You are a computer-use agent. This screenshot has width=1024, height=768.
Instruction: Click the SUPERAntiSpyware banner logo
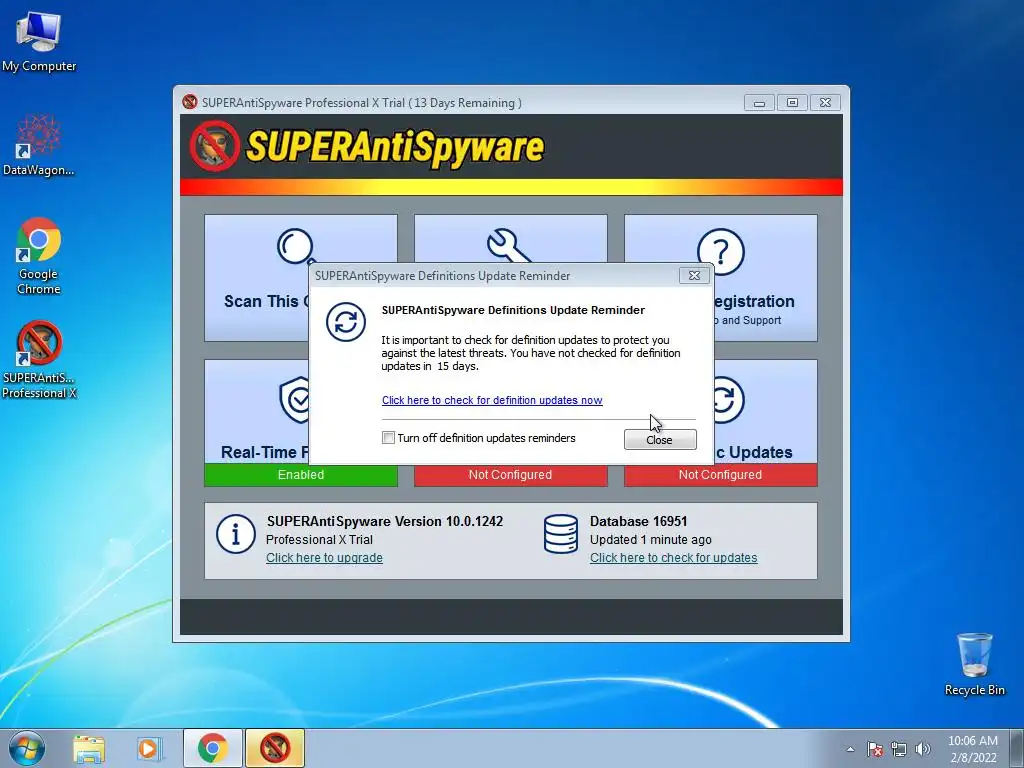366,146
